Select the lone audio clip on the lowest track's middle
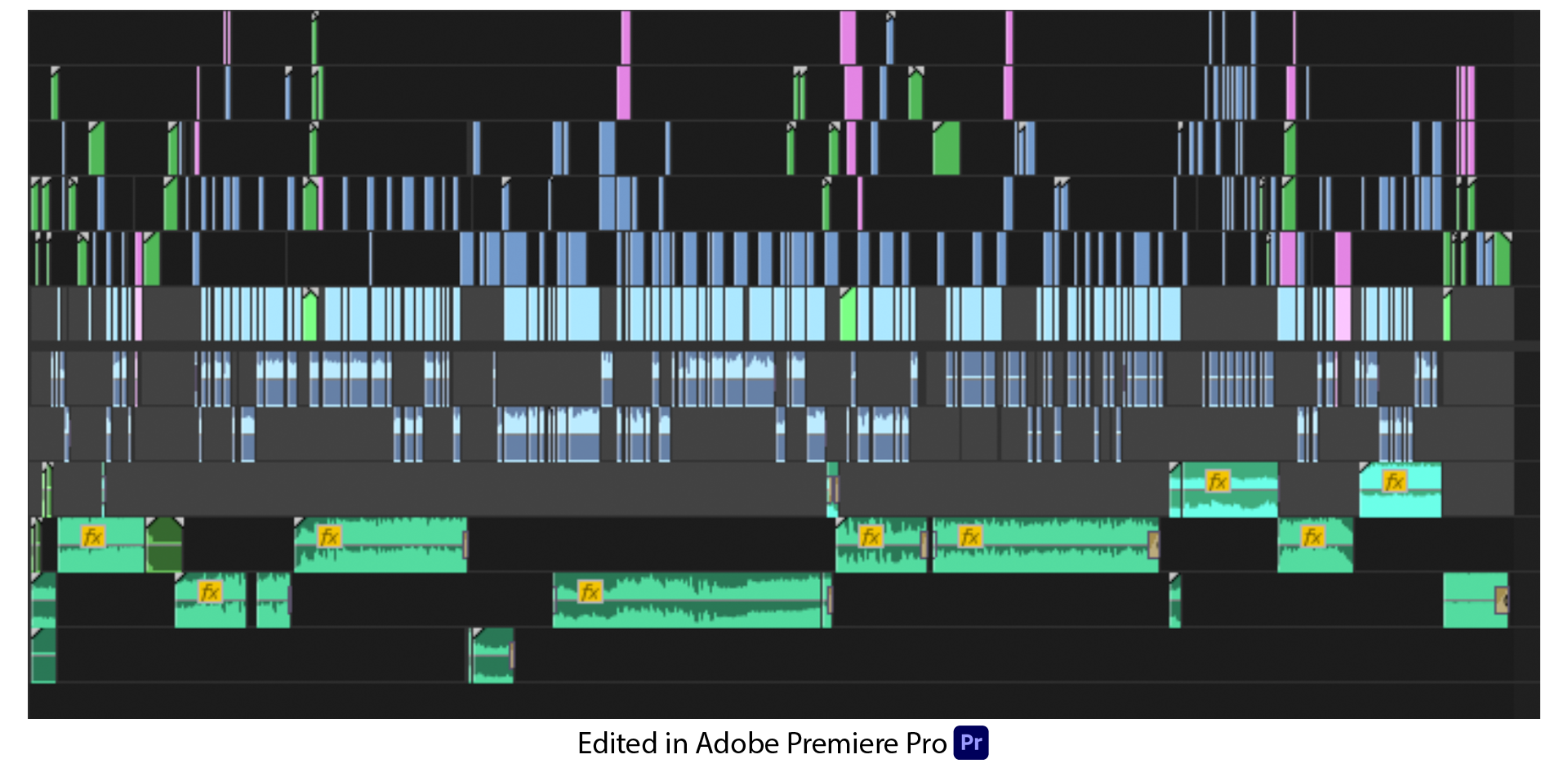This screenshot has width=1568, height=768. click(492, 655)
